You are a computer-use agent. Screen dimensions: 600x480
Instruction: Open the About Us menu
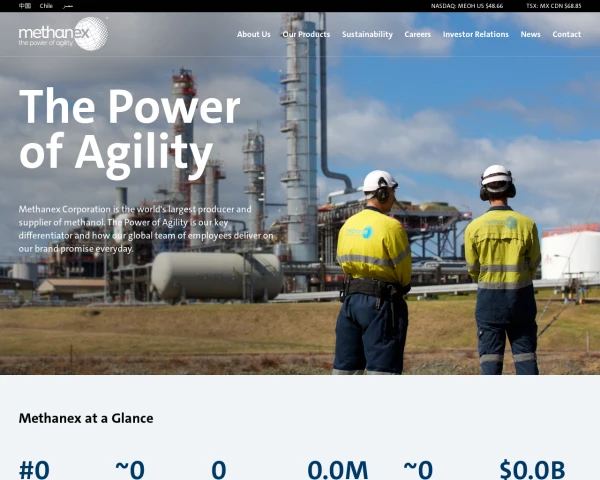(x=253, y=34)
